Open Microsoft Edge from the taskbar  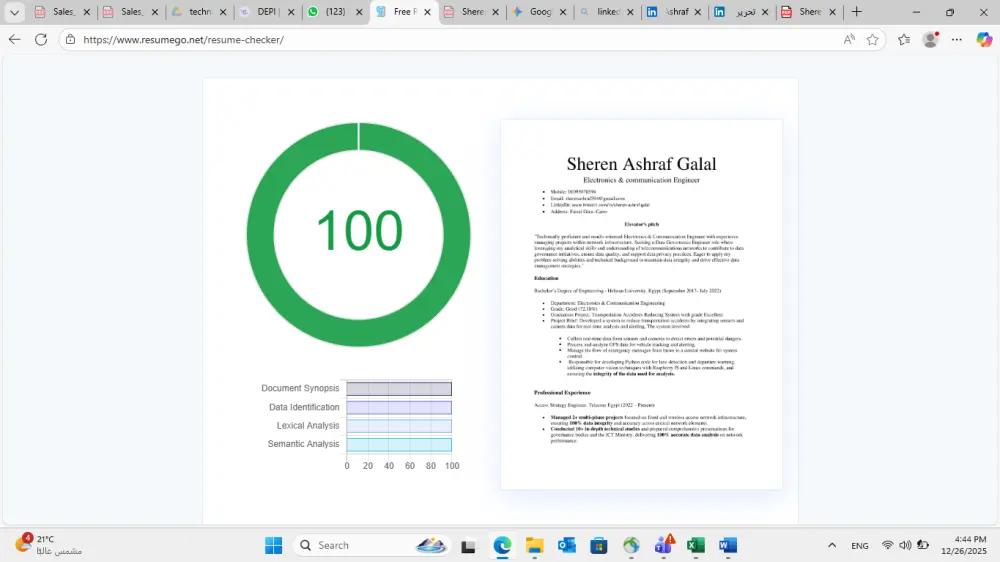[x=502, y=545]
